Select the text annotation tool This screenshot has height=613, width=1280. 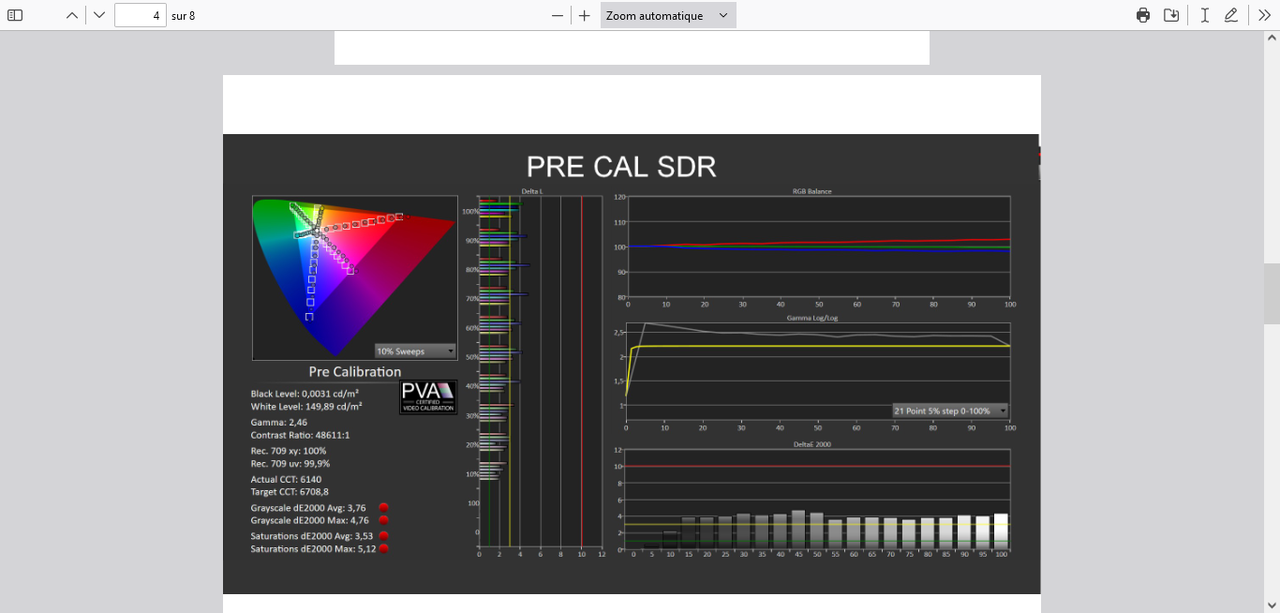click(1204, 15)
